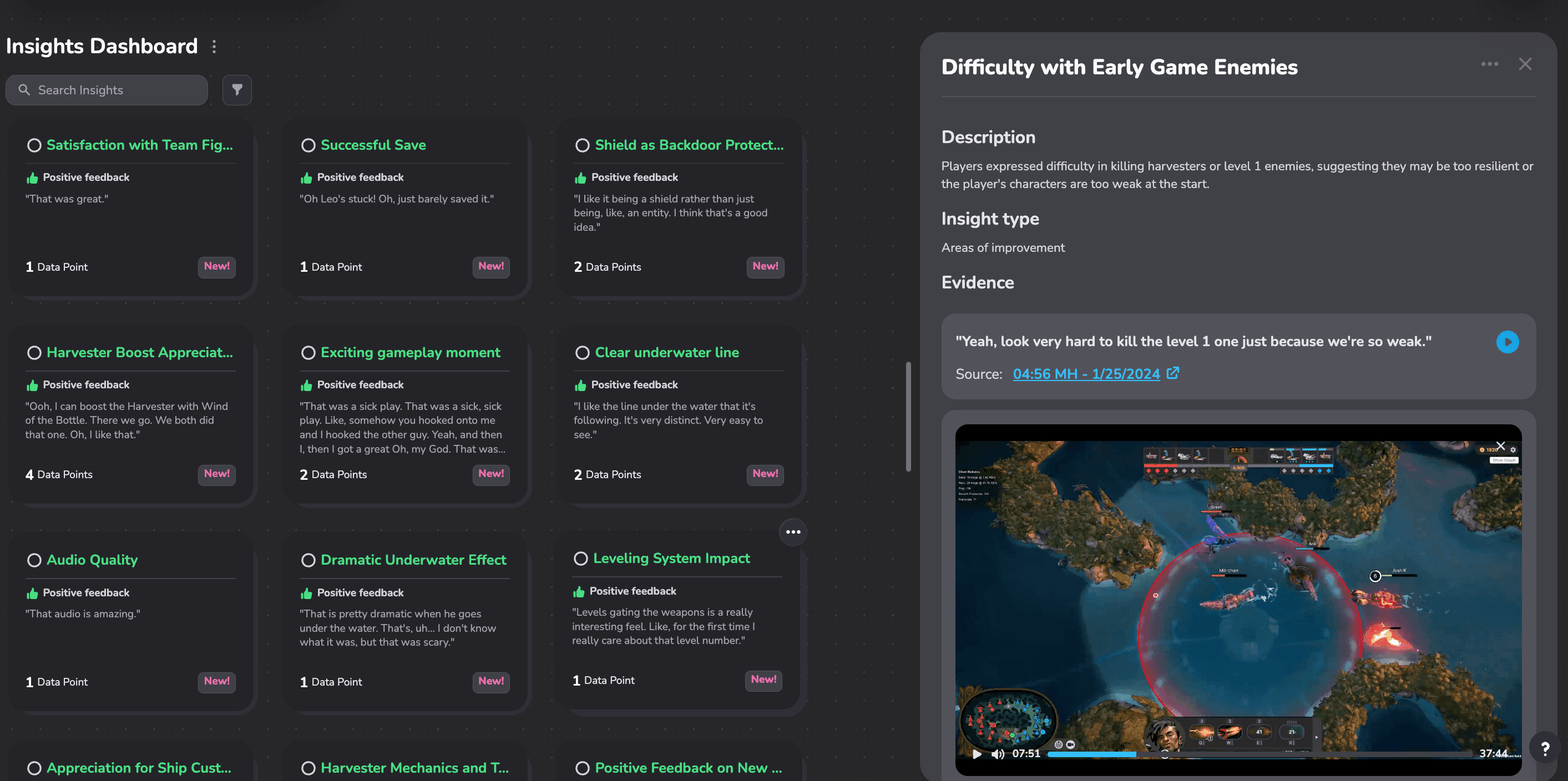Select the Exciting gameplay moment radio circle
The image size is (1568, 781).
[x=308, y=353]
